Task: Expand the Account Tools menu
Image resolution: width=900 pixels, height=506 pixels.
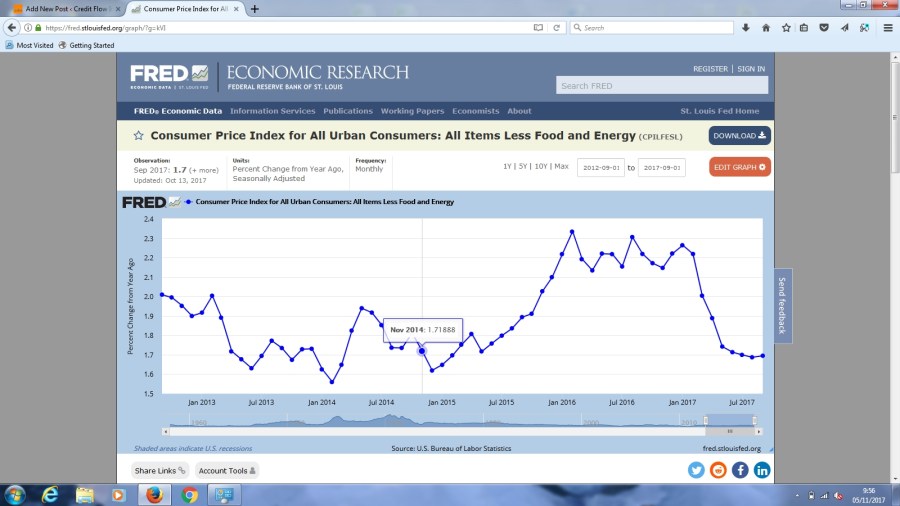Action: coord(226,470)
